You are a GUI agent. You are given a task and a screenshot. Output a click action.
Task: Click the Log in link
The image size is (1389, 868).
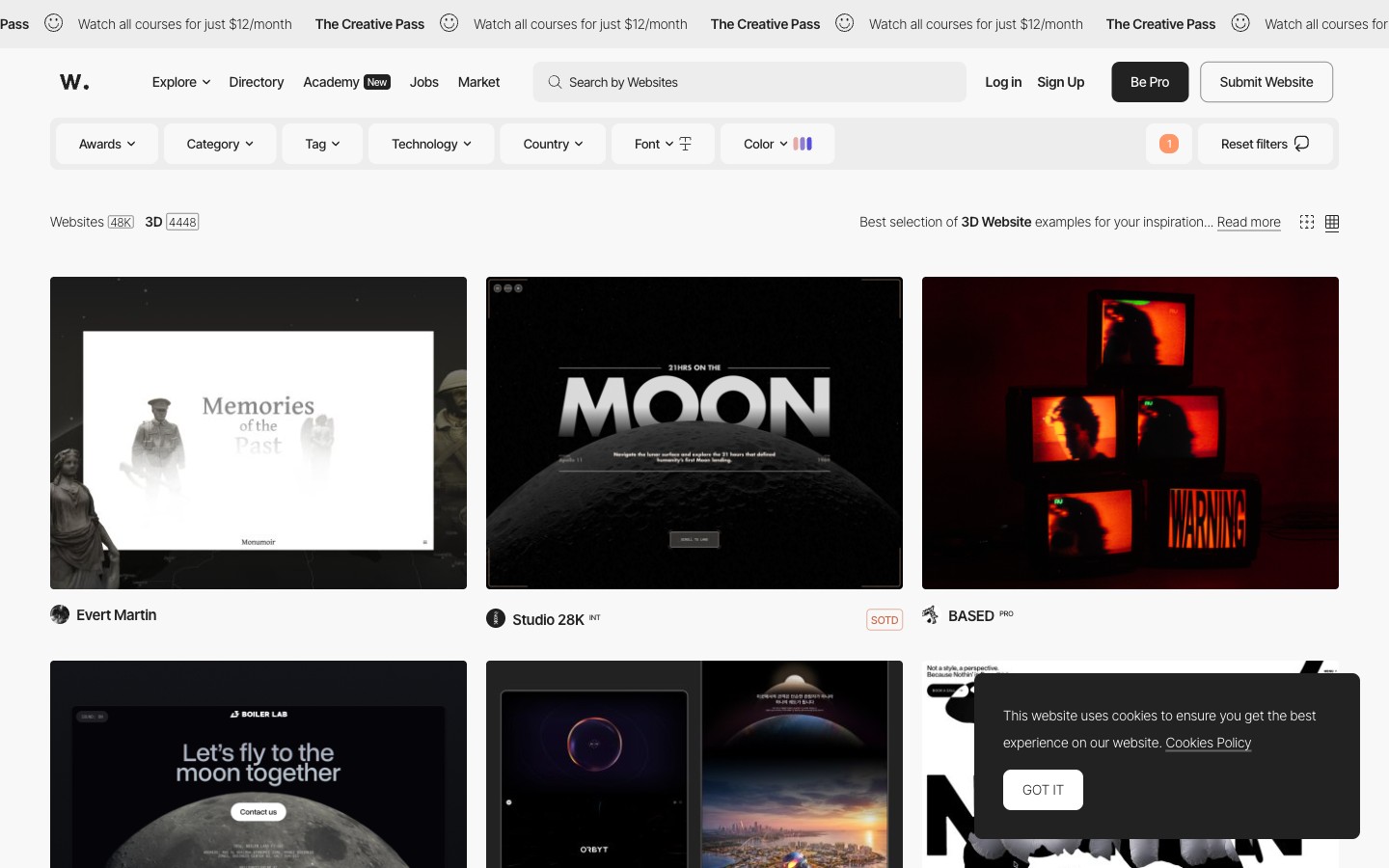pyautogui.click(x=1003, y=82)
